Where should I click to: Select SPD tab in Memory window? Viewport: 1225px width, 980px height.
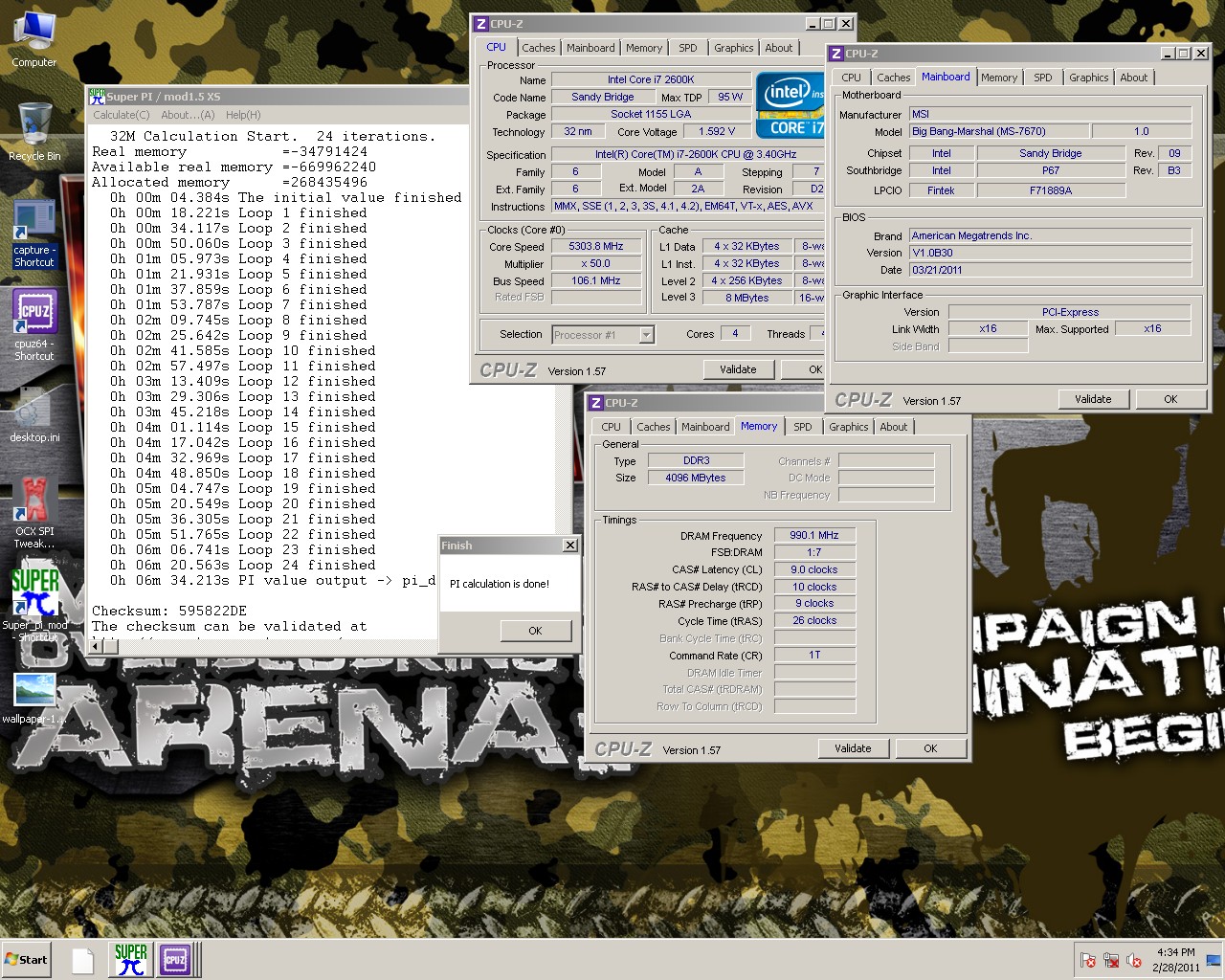803,427
